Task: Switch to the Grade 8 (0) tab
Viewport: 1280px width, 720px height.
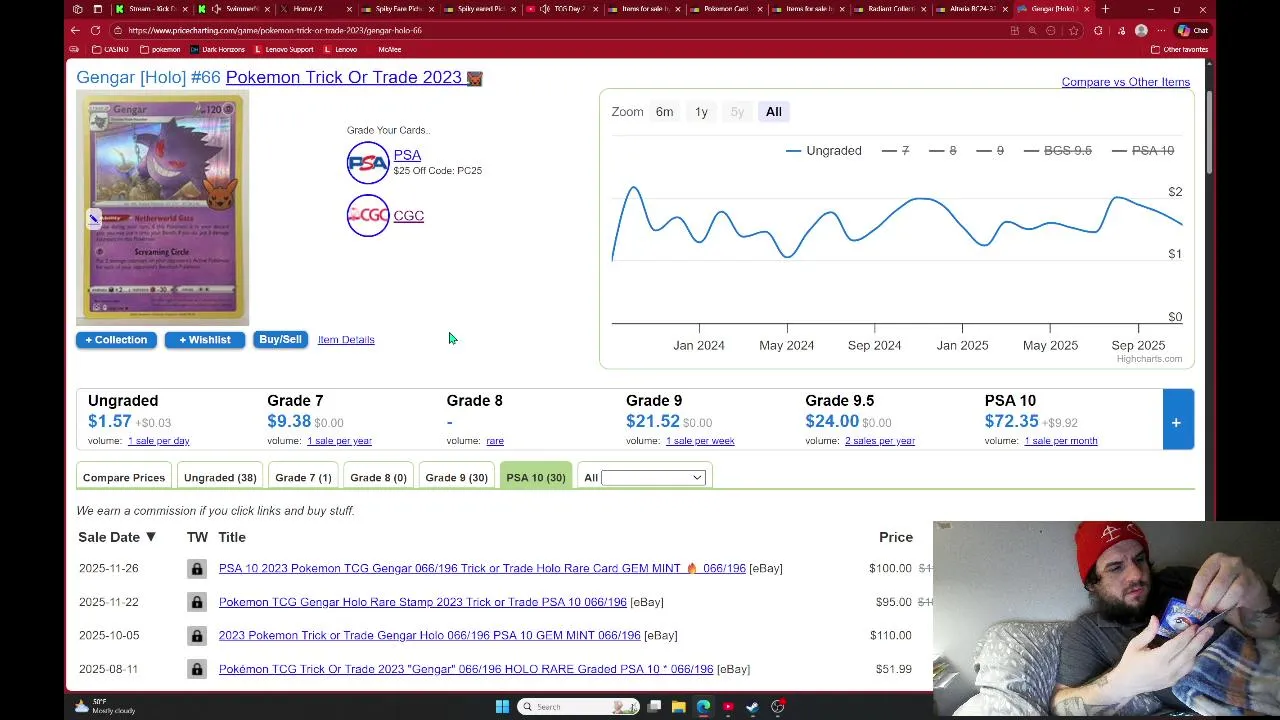Action: click(x=378, y=477)
